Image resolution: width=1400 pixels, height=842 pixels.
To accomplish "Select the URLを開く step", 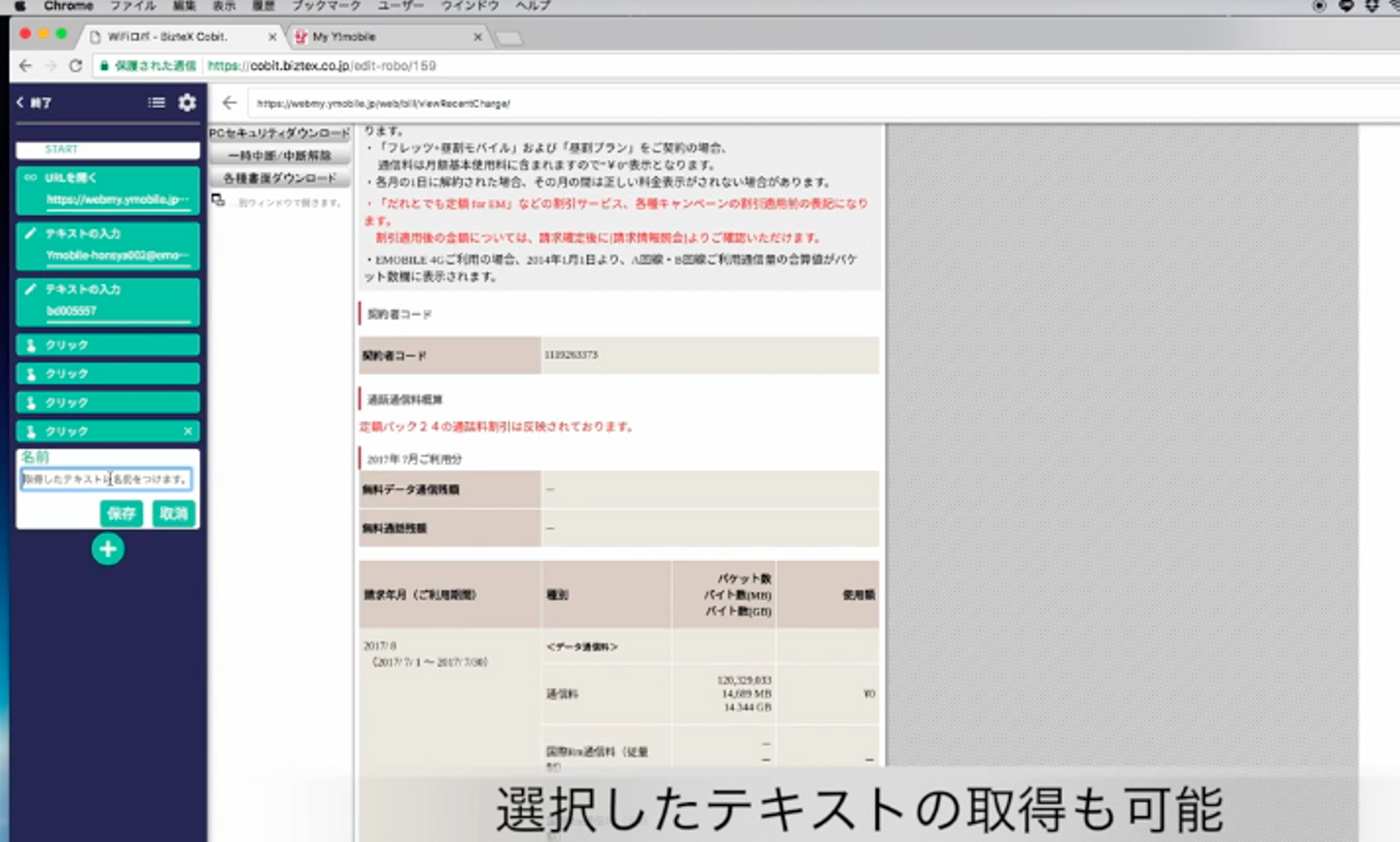I will (x=107, y=189).
